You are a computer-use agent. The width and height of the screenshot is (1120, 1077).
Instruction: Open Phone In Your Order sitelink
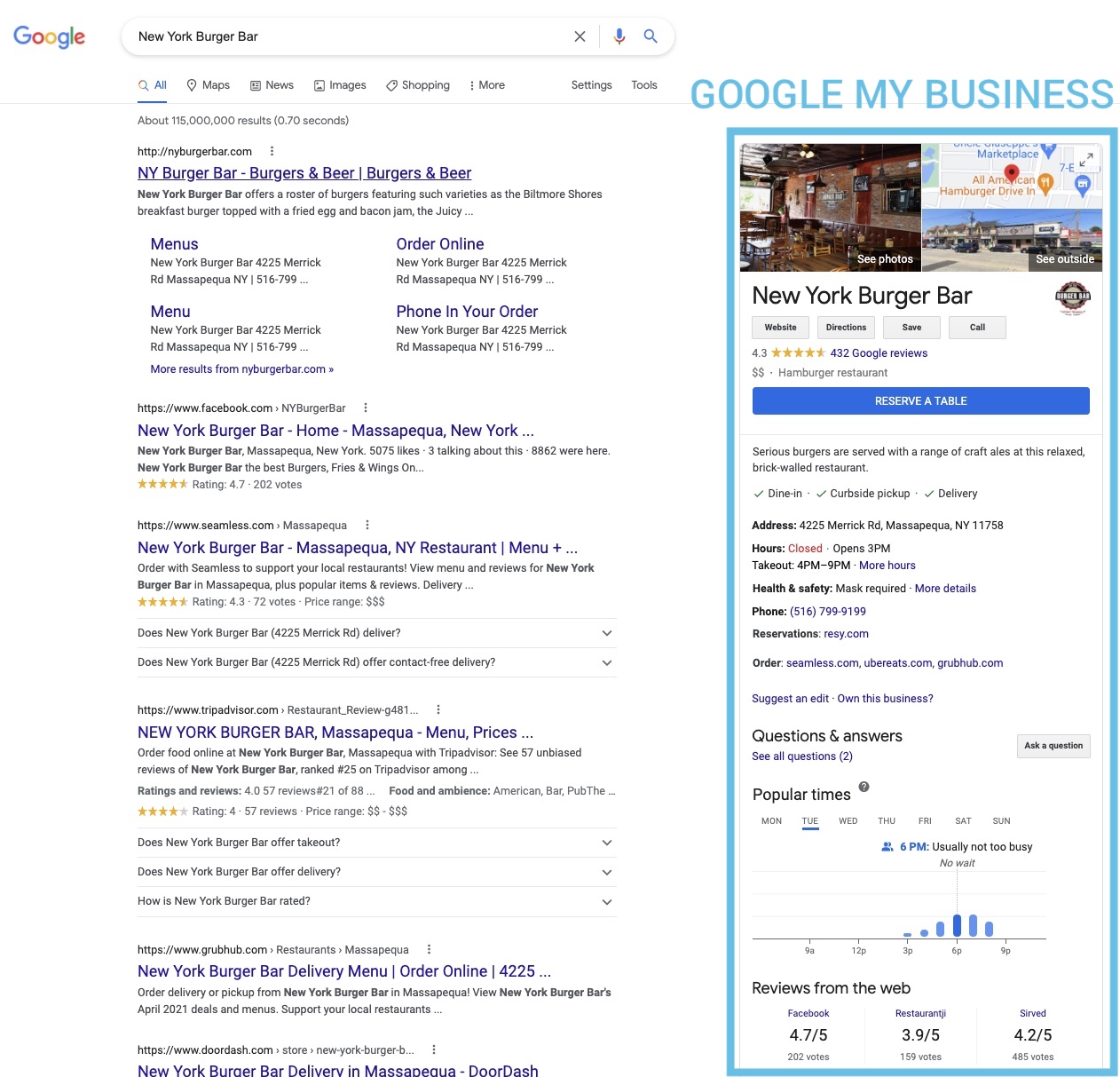[467, 312]
